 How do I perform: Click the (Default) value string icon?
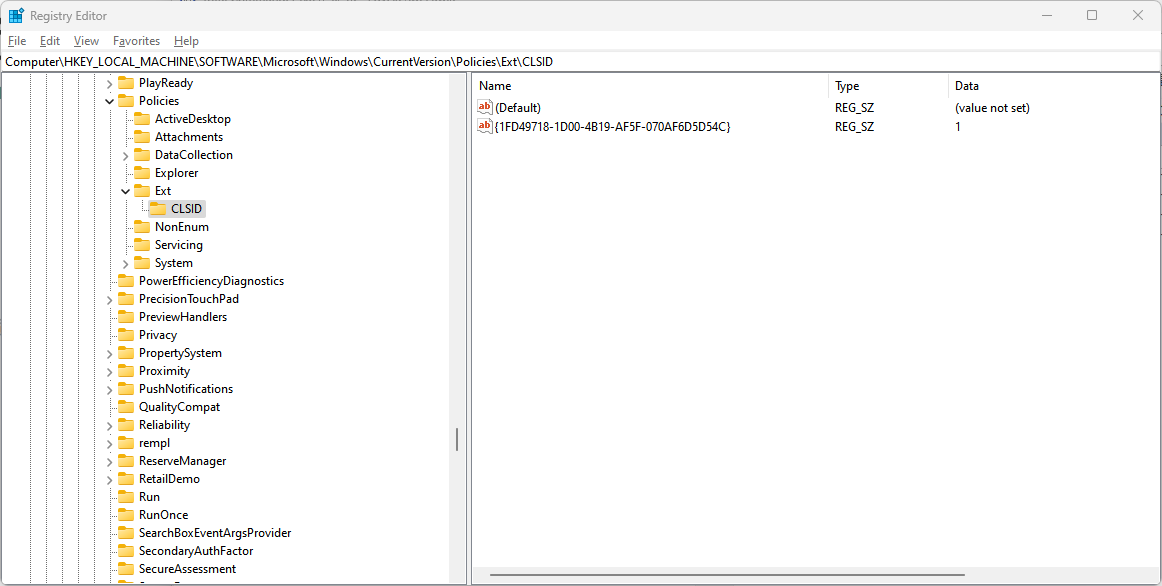click(485, 107)
